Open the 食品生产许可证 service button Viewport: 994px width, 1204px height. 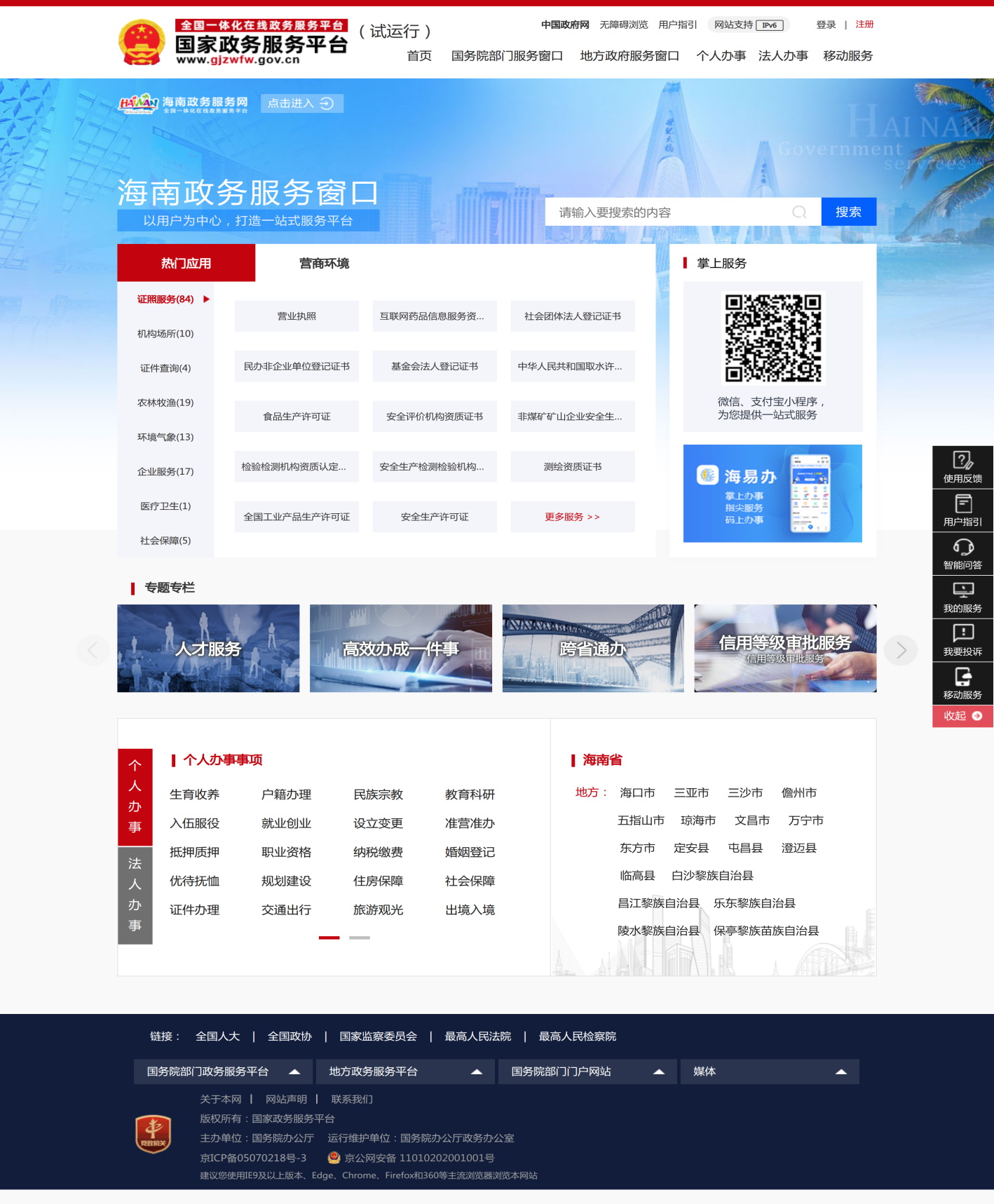297,417
